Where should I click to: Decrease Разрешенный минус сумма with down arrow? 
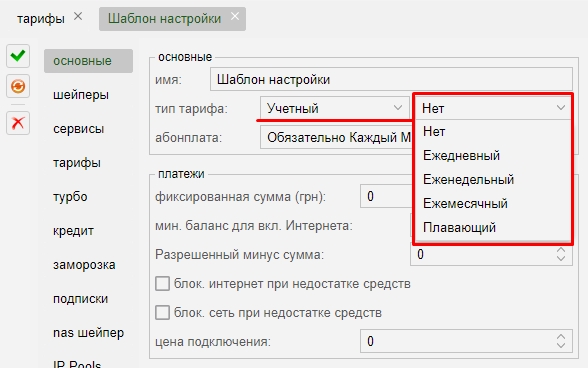coord(561,258)
